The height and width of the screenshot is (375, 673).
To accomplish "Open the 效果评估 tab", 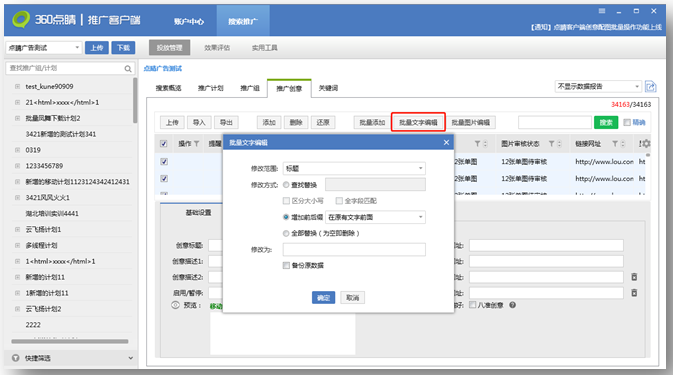I will pos(217,48).
